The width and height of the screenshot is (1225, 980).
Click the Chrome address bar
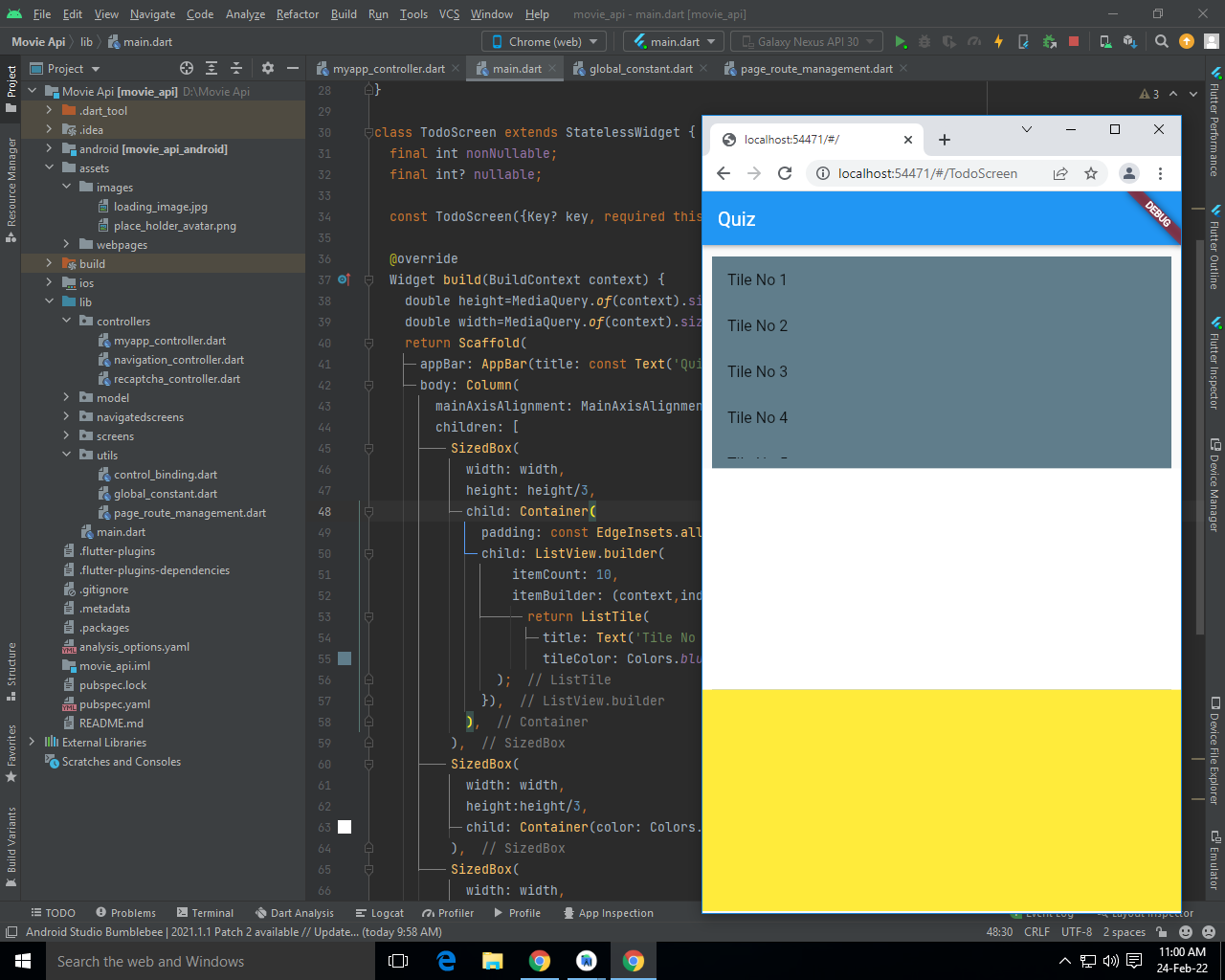(x=927, y=173)
